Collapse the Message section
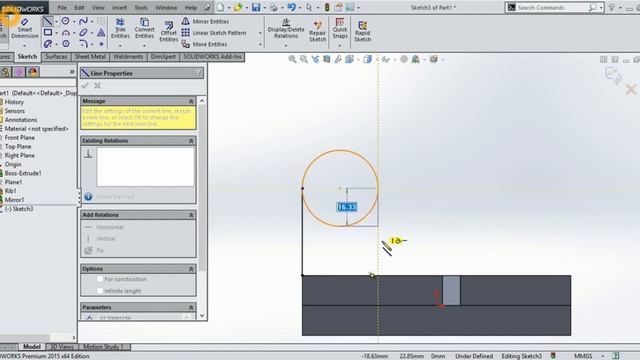The image size is (640, 360). click(191, 101)
